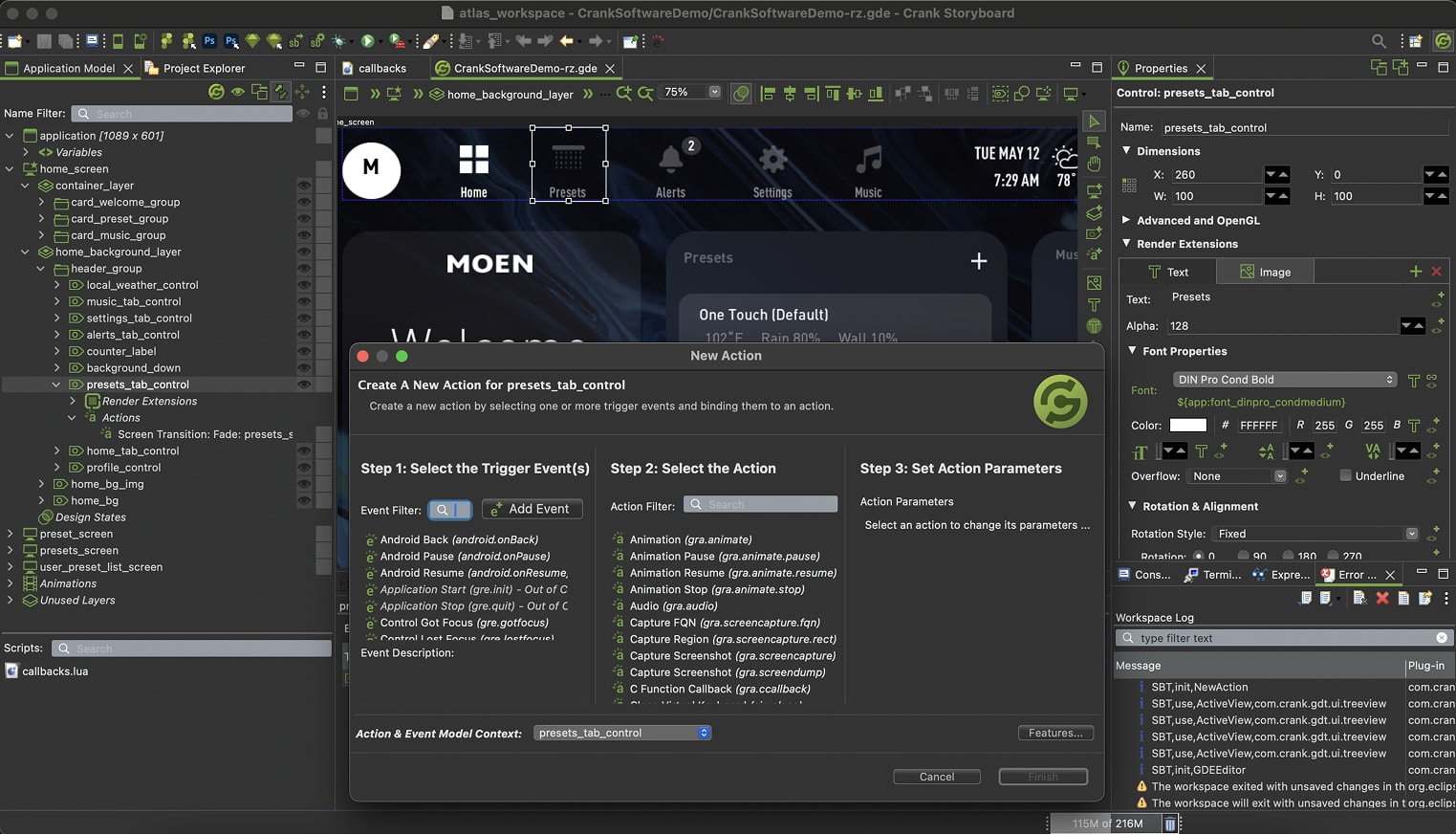Open the zoom 75% dropdown
Viewport: 1456px width, 835px height.
click(714, 92)
